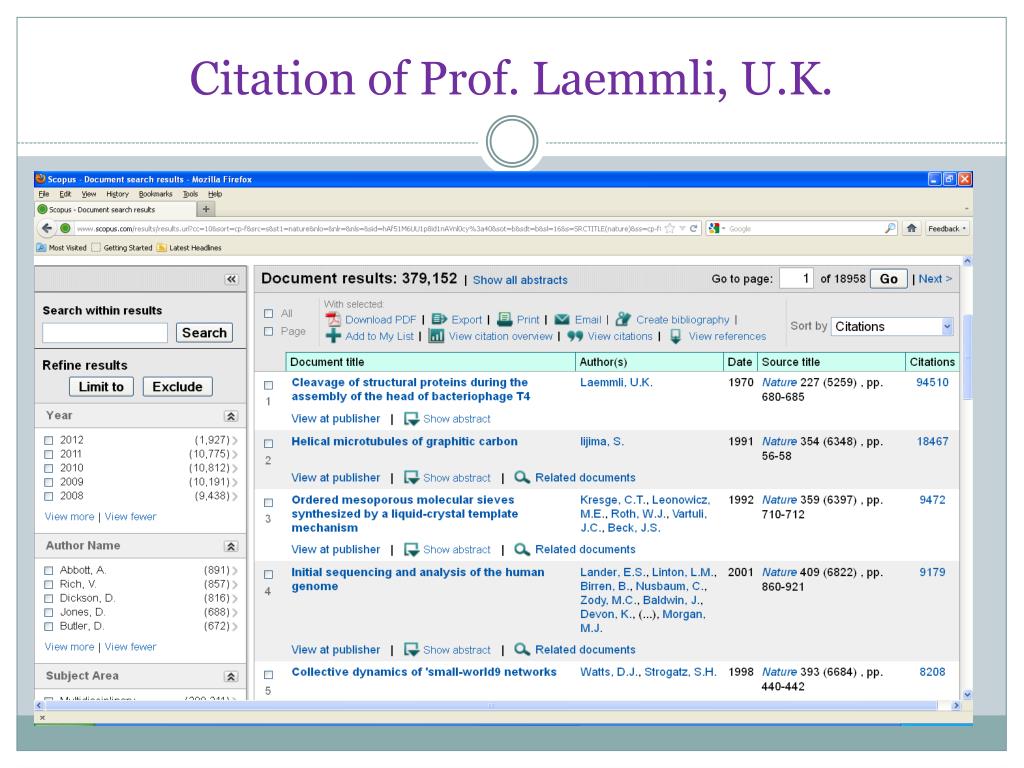The image size is (1024, 768).
Task: Click the reload icon in address bar
Action: click(x=694, y=228)
